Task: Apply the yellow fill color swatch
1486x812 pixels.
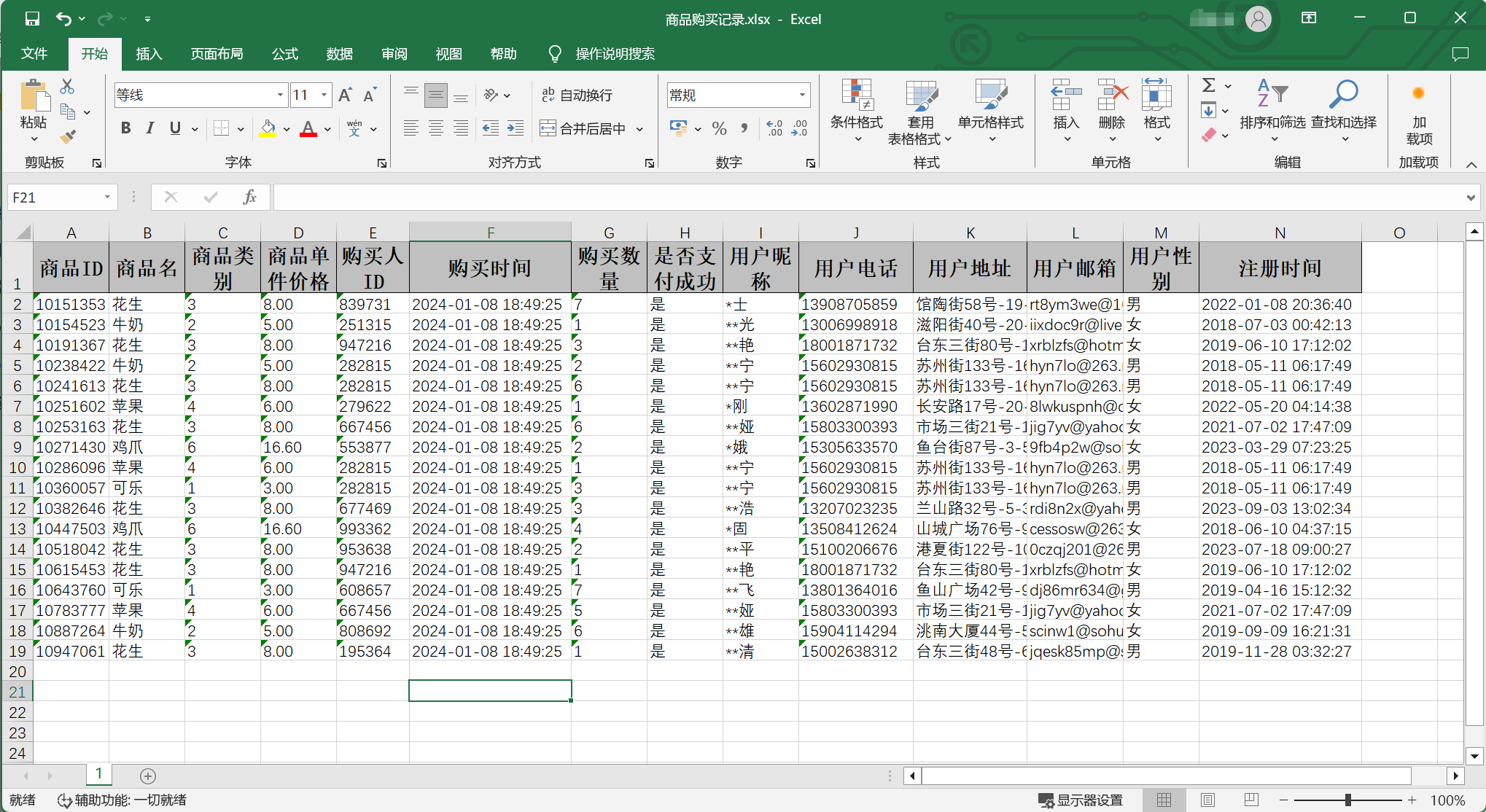Action: tap(268, 129)
